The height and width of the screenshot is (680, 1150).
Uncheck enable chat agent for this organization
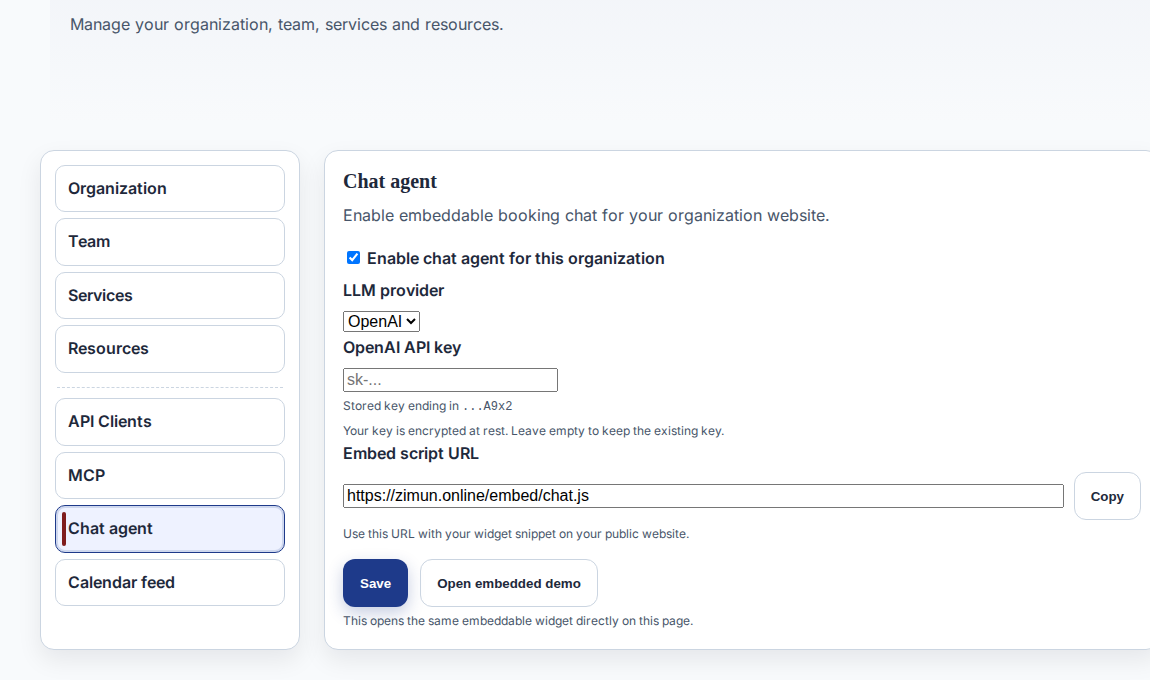[x=353, y=257]
